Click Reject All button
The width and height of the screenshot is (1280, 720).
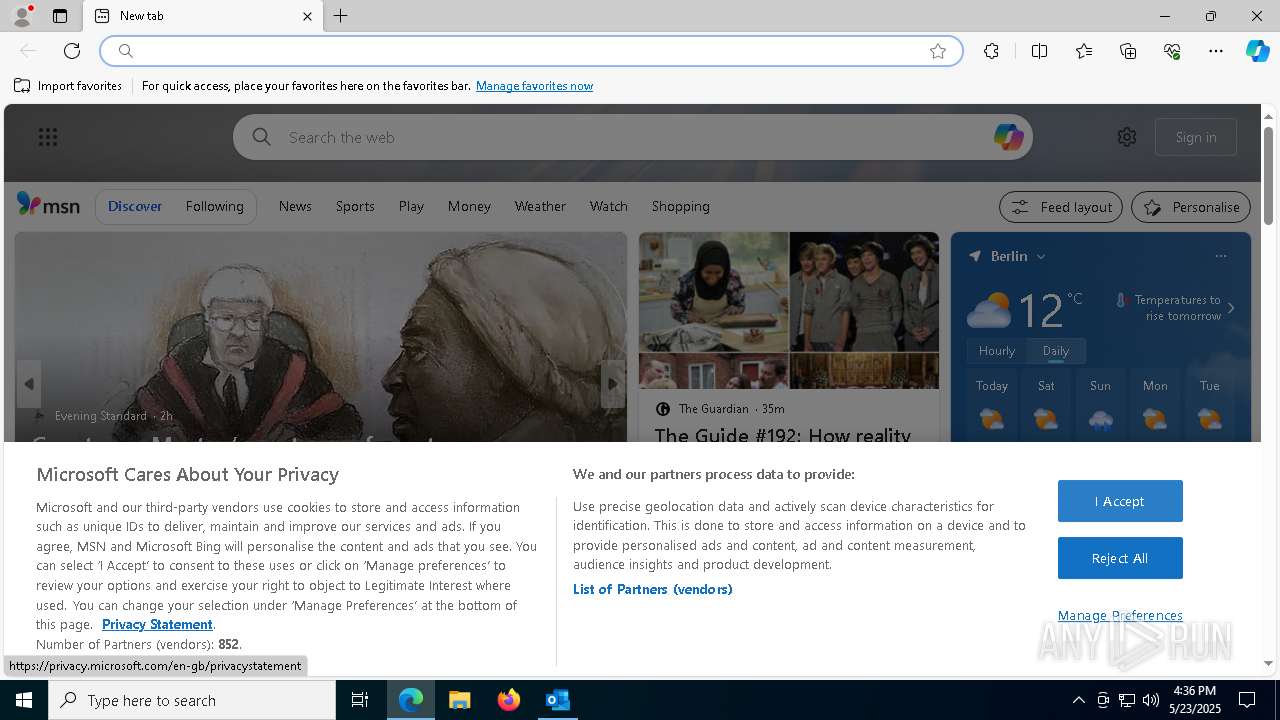click(1120, 558)
